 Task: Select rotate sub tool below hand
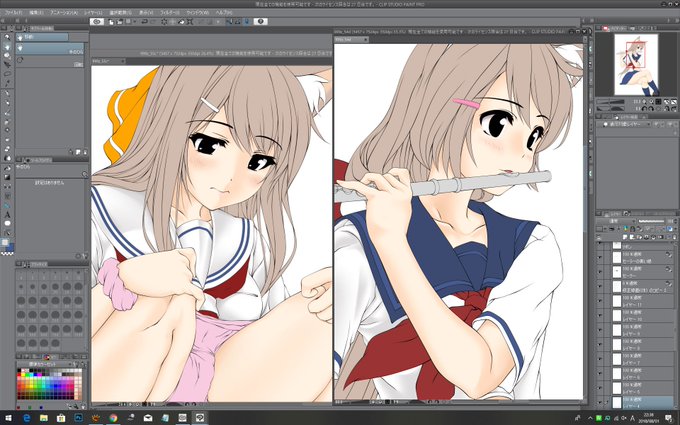click(x=50, y=62)
